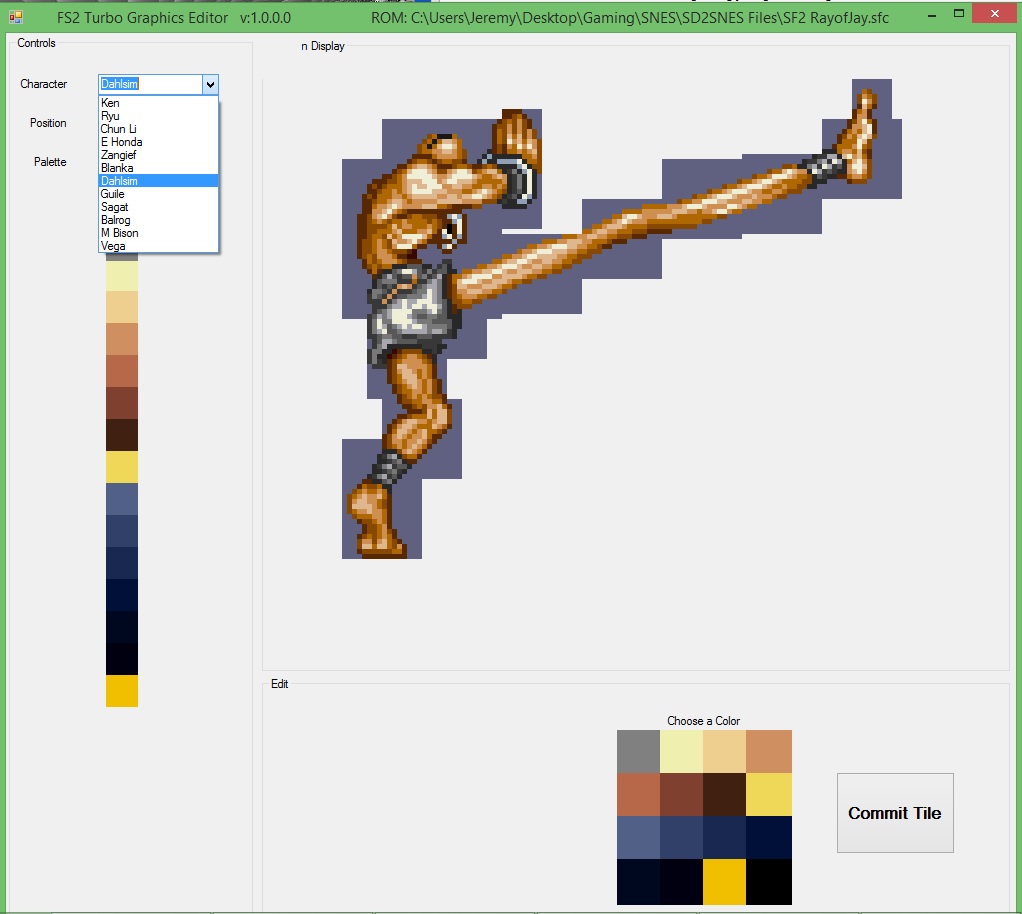Pick the orange-tan swatch in Choose a Color grid
Screen dimensions: 1022x914
(x=768, y=752)
